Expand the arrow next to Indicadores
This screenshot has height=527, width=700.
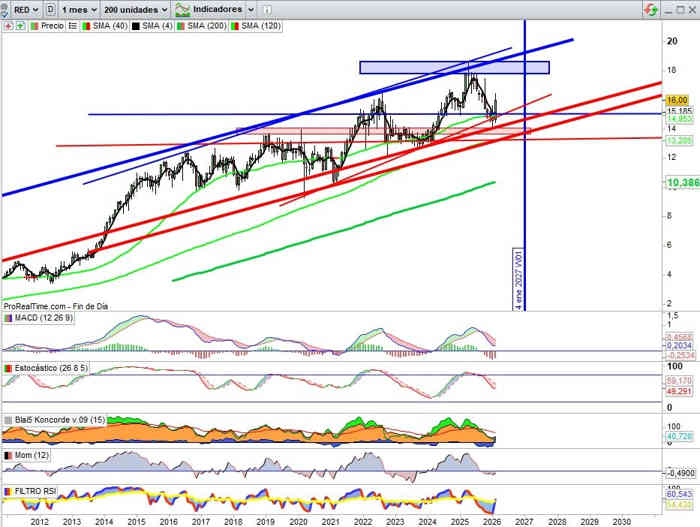coord(248,8)
